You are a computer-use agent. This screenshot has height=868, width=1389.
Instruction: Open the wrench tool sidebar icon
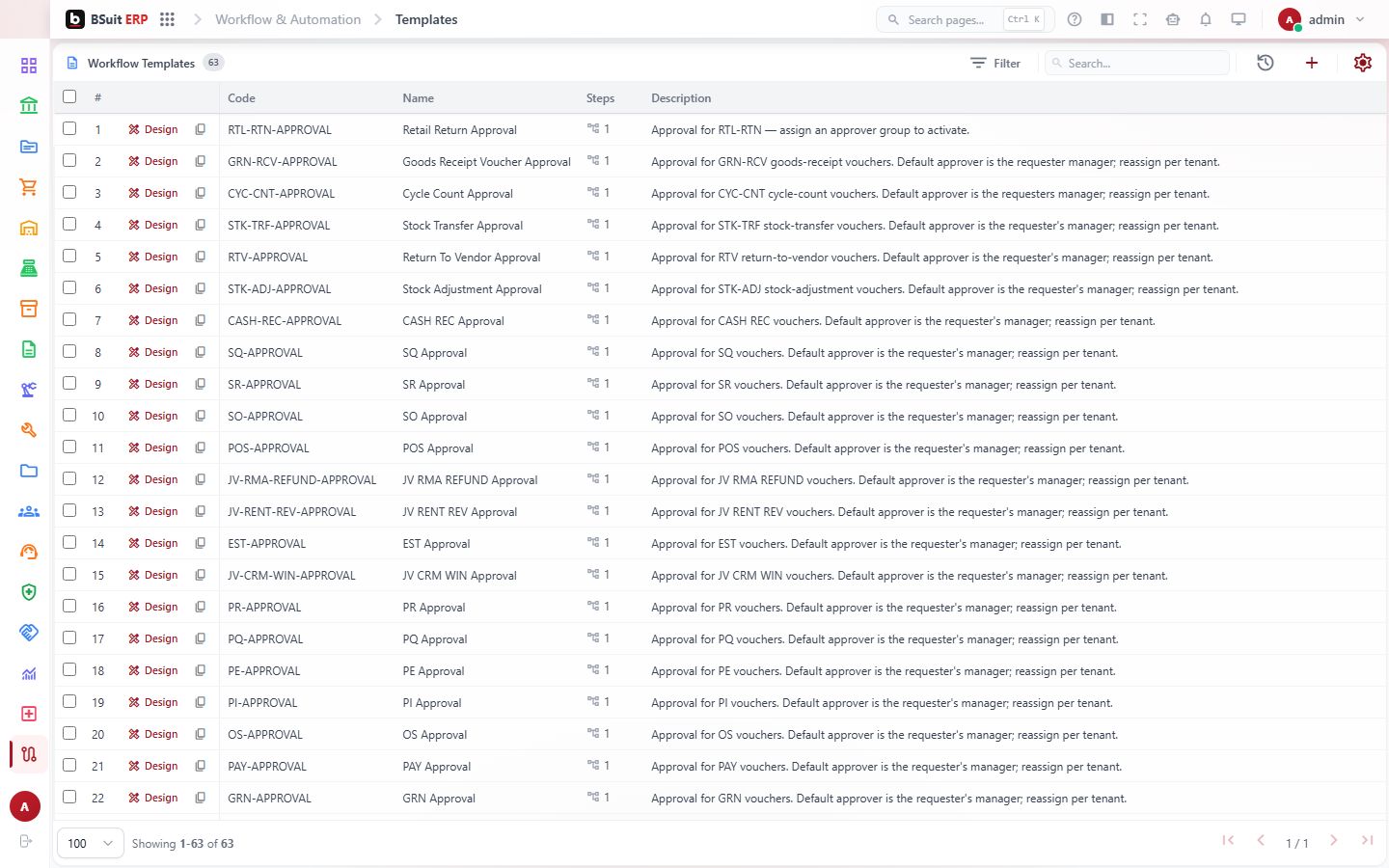29,430
